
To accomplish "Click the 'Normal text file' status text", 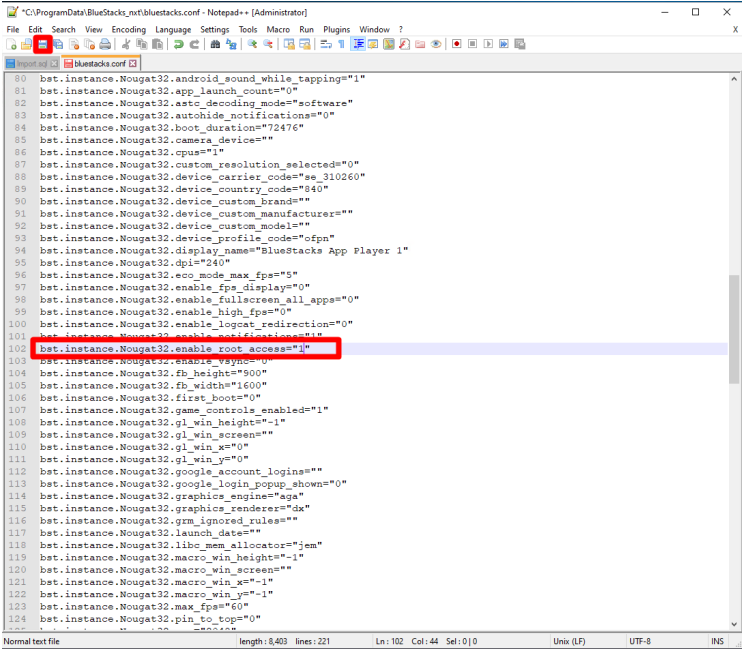I will [x=32, y=641].
